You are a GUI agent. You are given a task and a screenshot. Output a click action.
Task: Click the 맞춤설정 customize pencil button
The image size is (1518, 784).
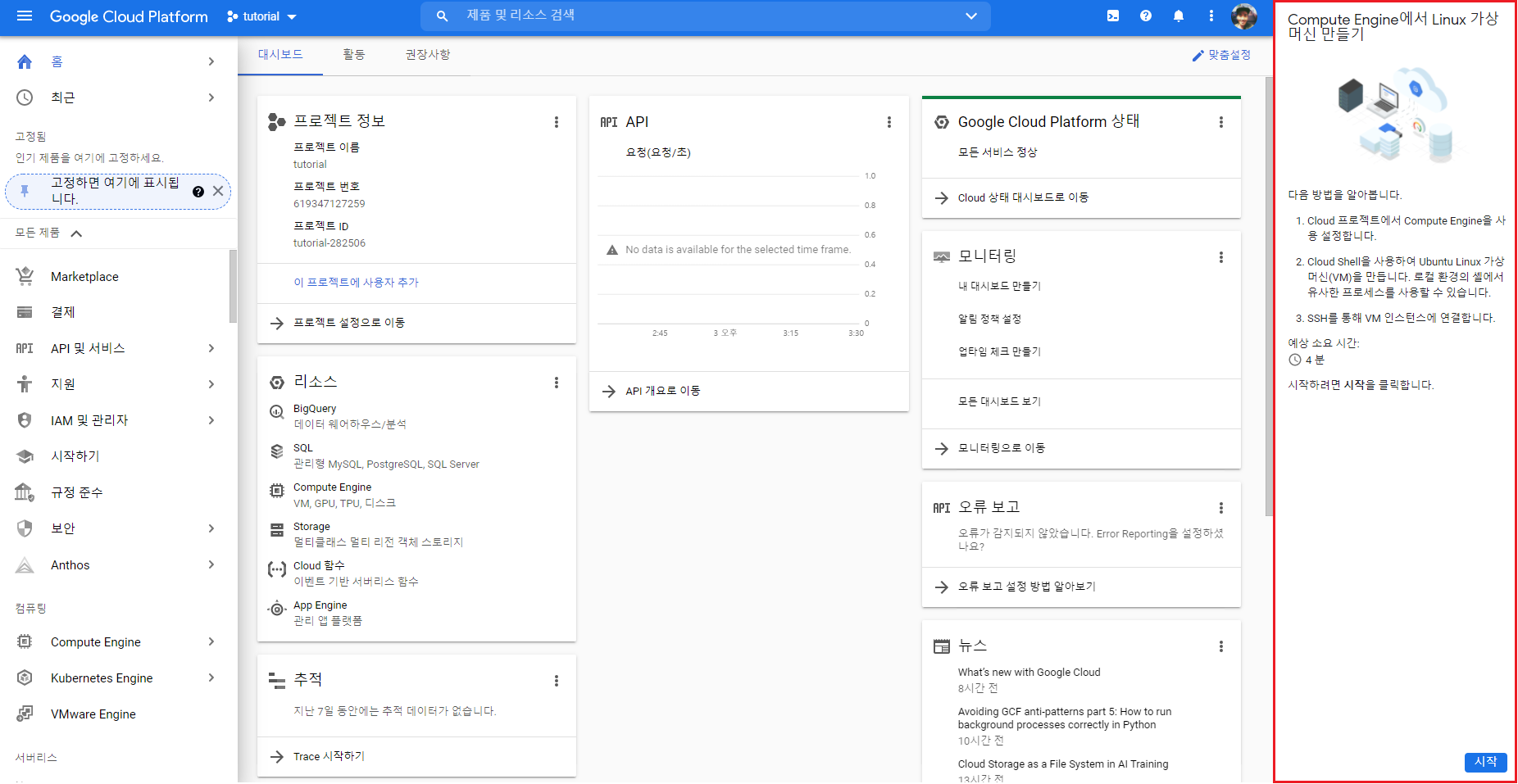point(1221,55)
